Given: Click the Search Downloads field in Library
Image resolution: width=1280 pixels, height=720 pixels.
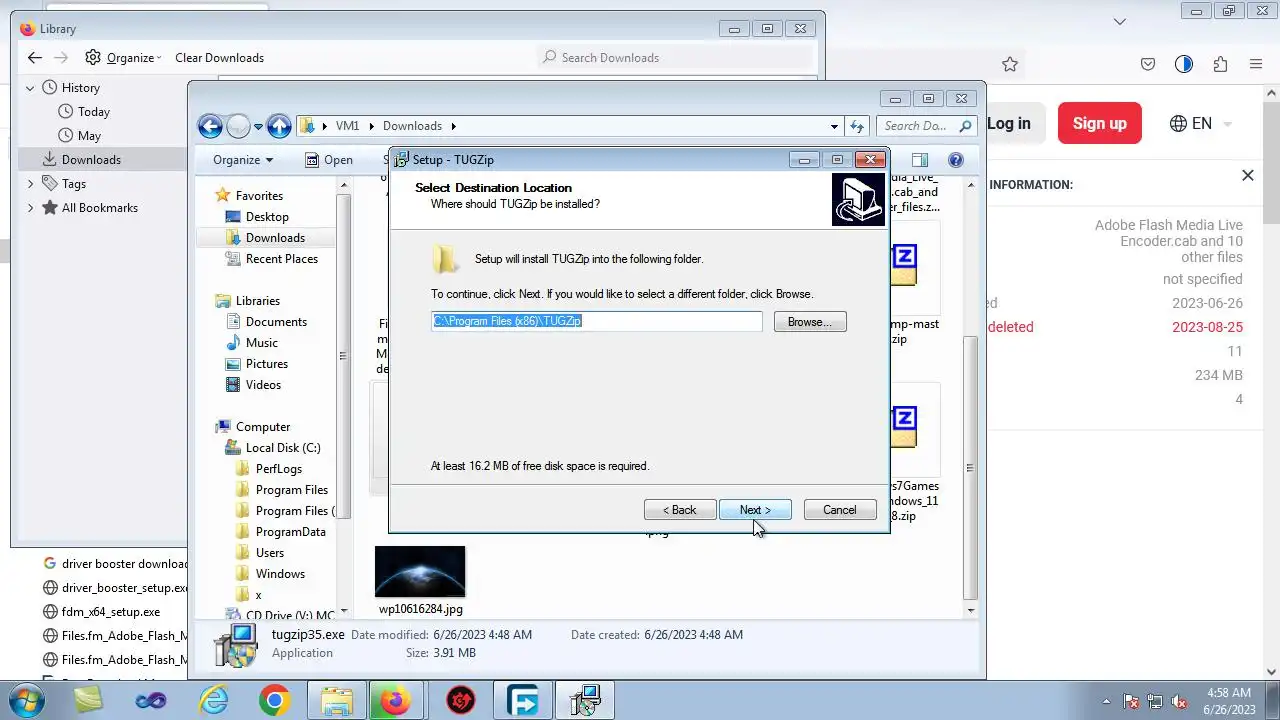Looking at the screenshot, I should tap(675, 58).
